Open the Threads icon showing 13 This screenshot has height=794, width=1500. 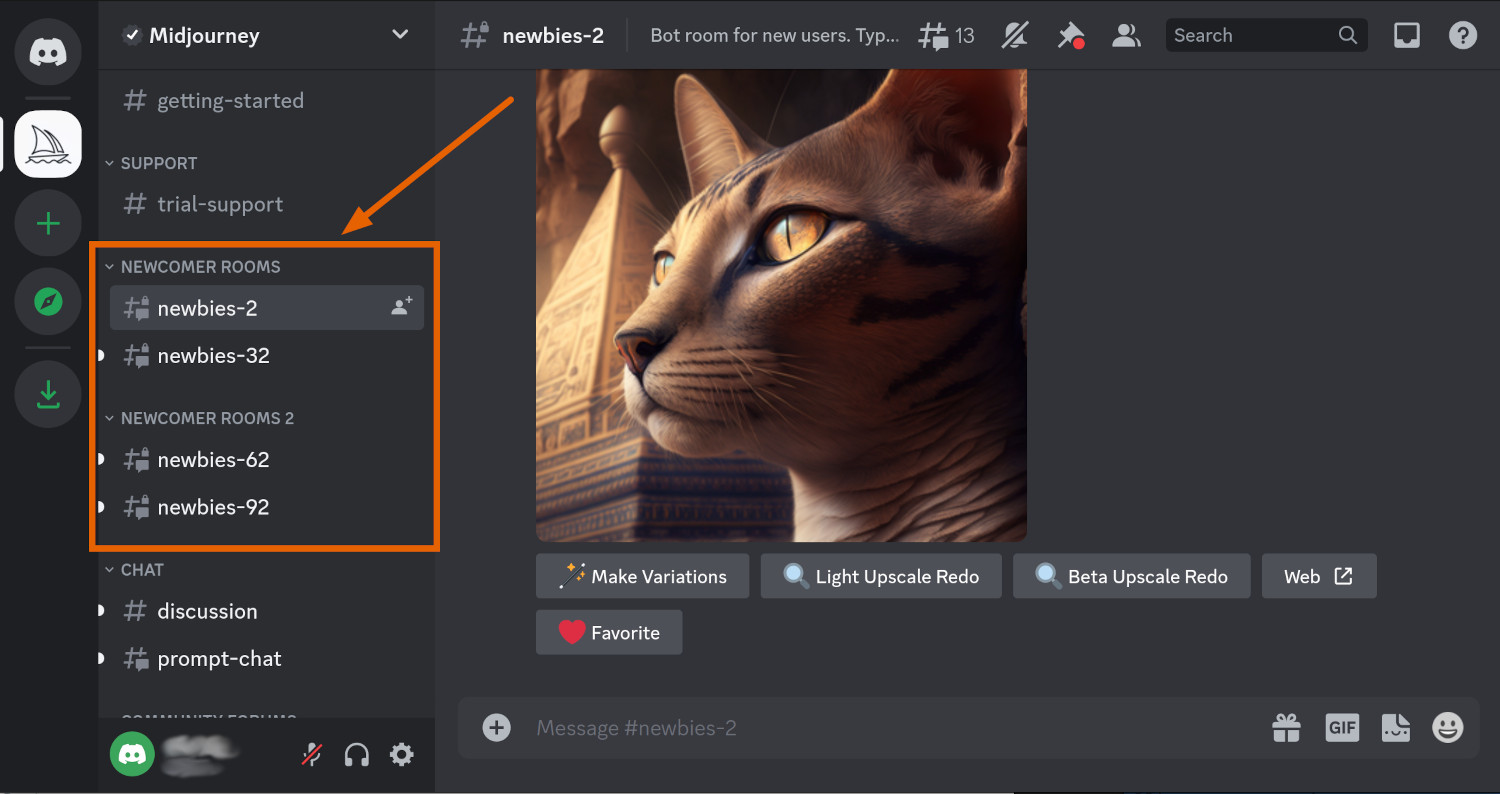[946, 36]
